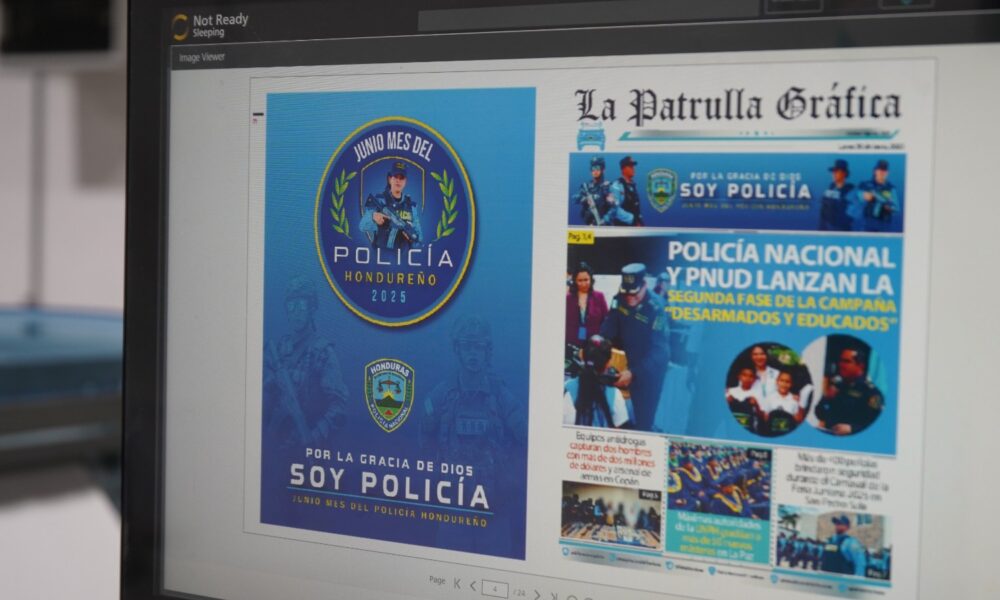Click the circular Policía Hondureño 2025 badge

tap(395, 221)
